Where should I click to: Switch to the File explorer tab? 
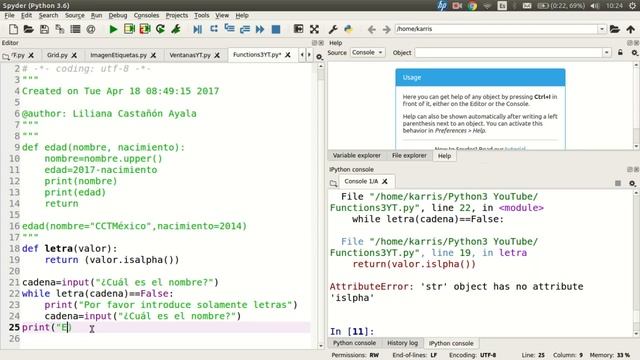pyautogui.click(x=409, y=156)
